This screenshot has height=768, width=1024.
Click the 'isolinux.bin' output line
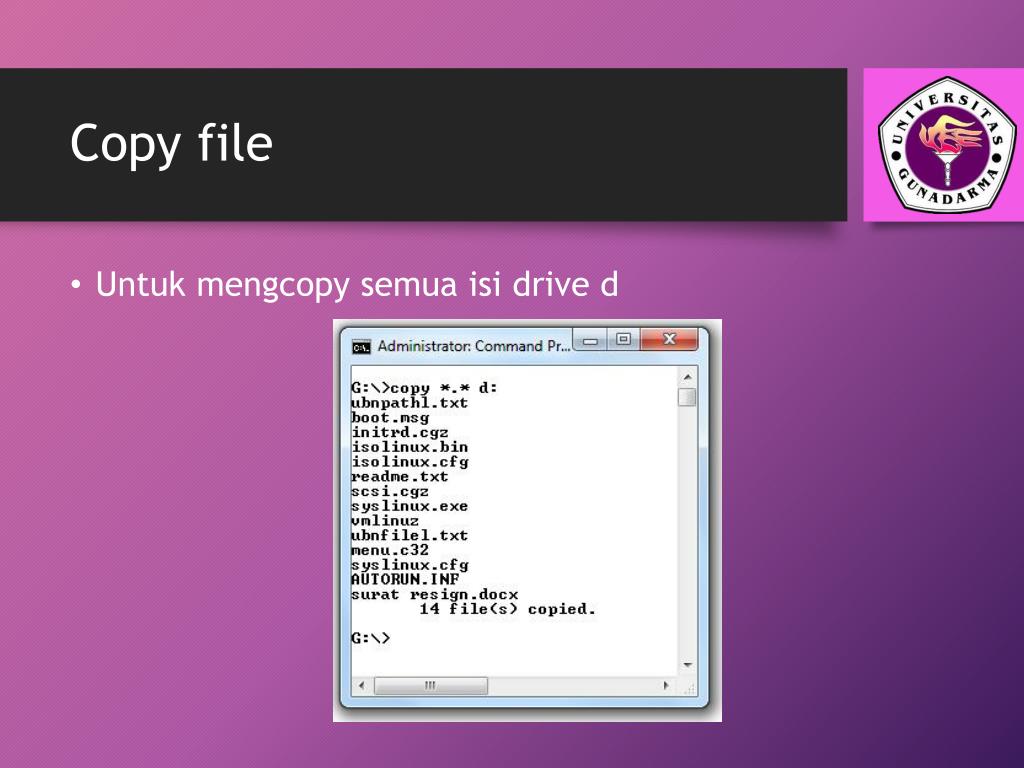pos(409,447)
